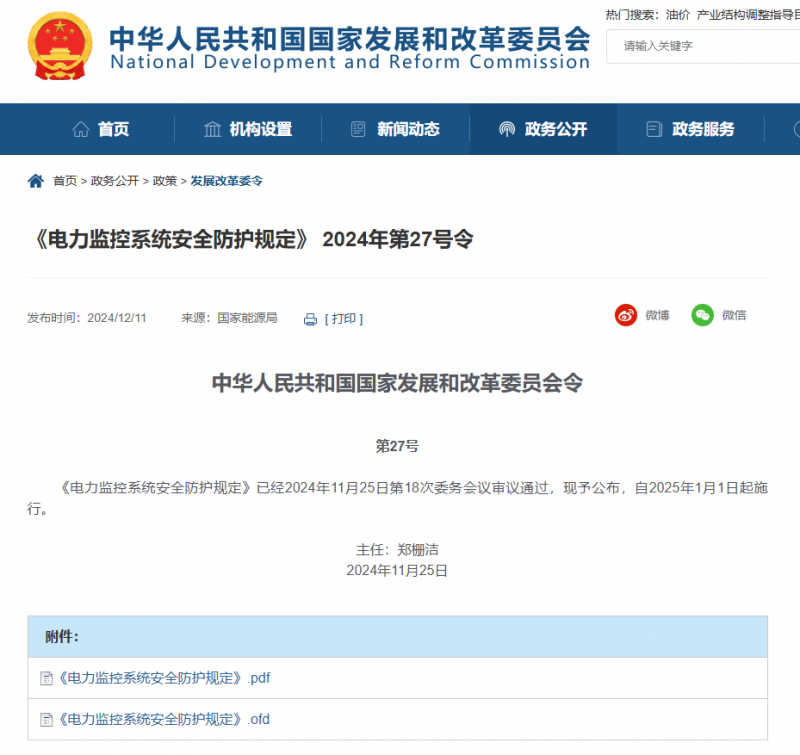Click 政策 breadcrumb link

(165, 181)
